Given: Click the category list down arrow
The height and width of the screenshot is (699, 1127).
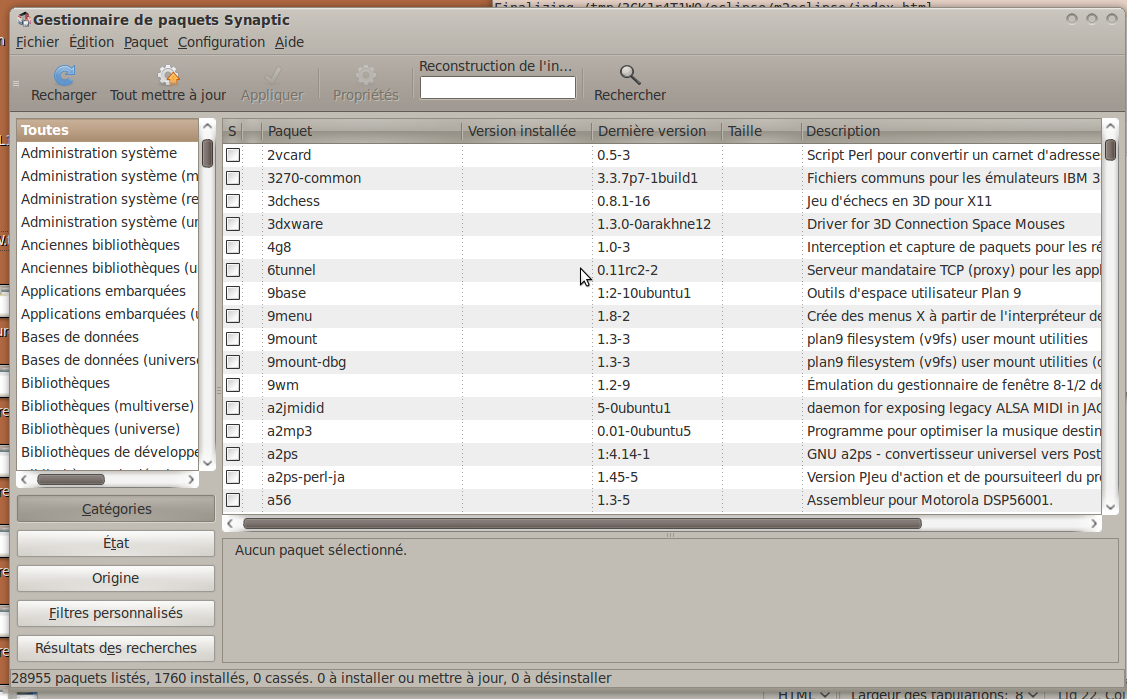Looking at the screenshot, I should 208,463.
